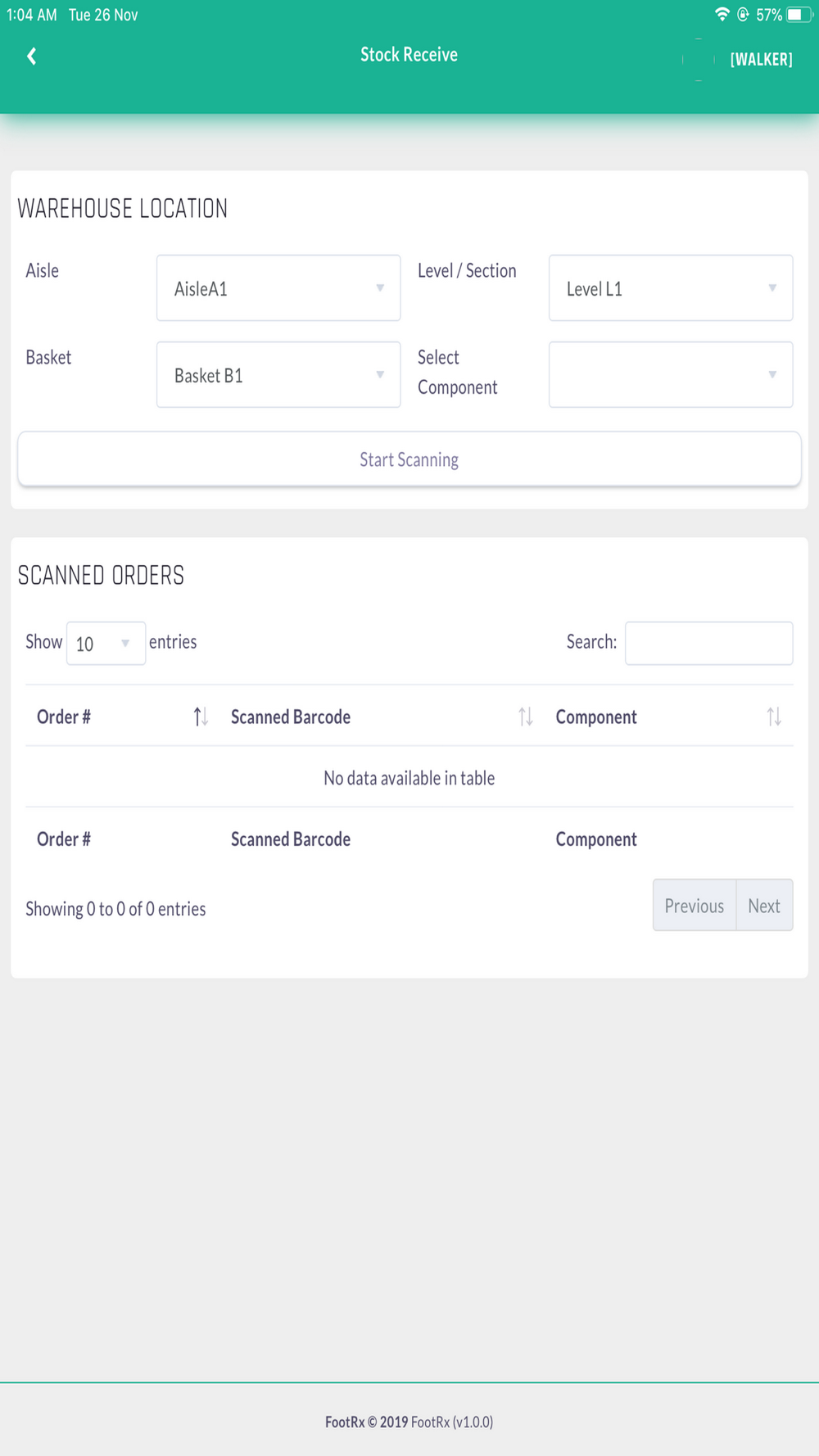Tap the Stock Receive header title
The height and width of the screenshot is (1456, 819).
[x=409, y=55]
